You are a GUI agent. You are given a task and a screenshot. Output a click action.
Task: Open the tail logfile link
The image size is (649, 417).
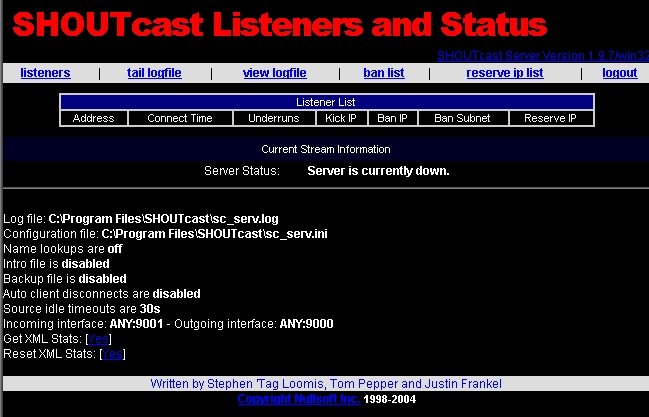(x=154, y=73)
